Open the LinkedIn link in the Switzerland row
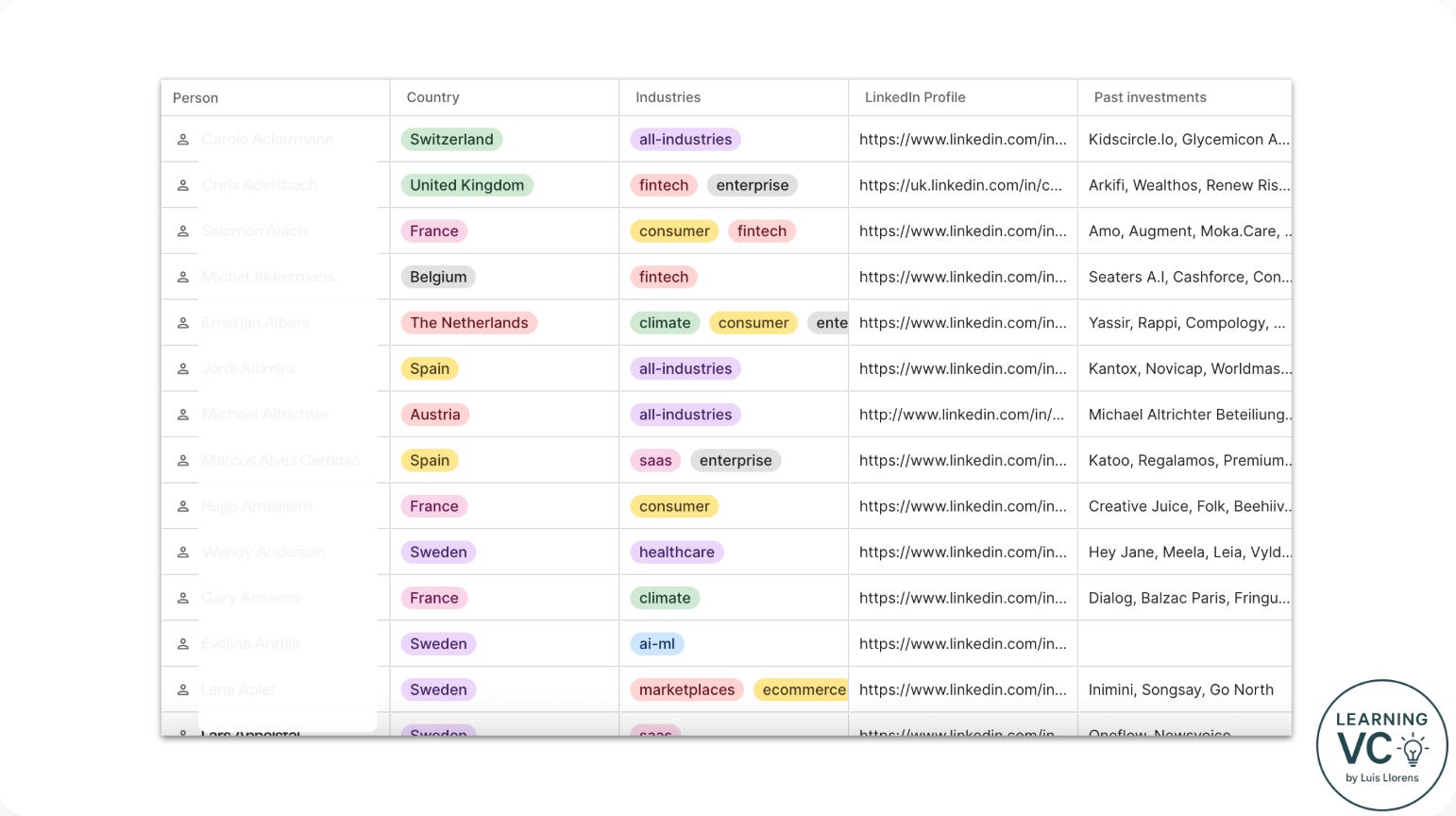1456x816 pixels. [963, 139]
